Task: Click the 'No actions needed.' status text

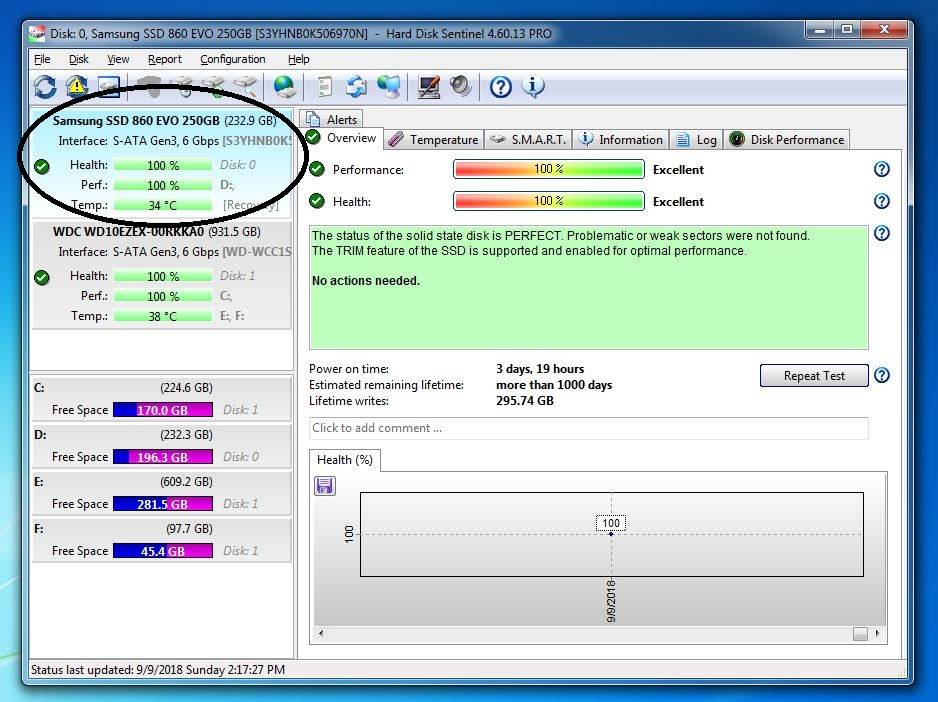Action: 366,281
